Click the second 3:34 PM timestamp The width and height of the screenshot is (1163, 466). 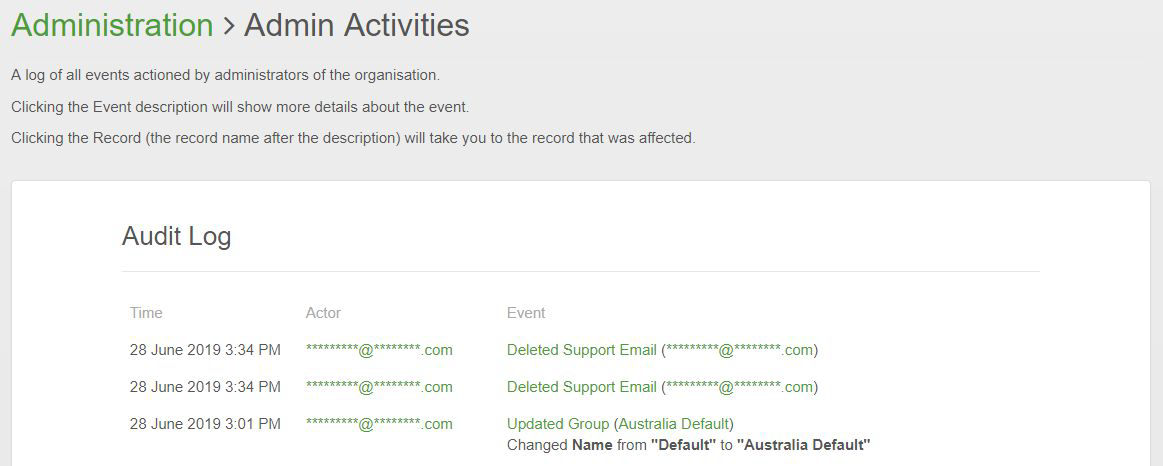click(x=205, y=387)
